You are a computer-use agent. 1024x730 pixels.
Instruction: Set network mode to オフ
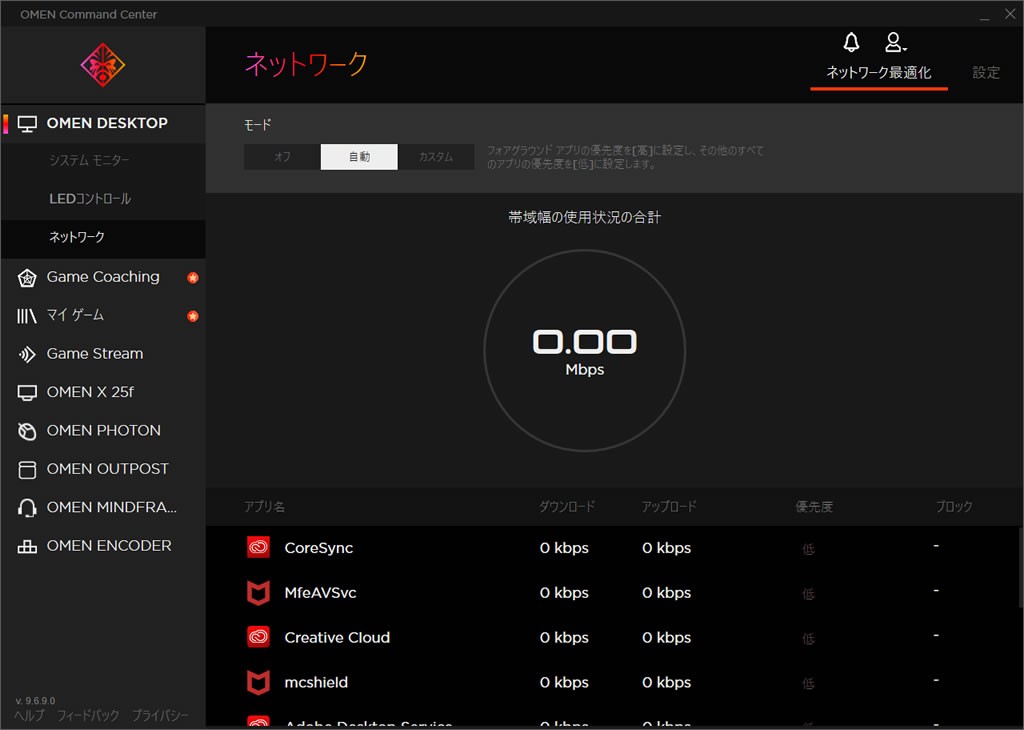click(x=282, y=157)
